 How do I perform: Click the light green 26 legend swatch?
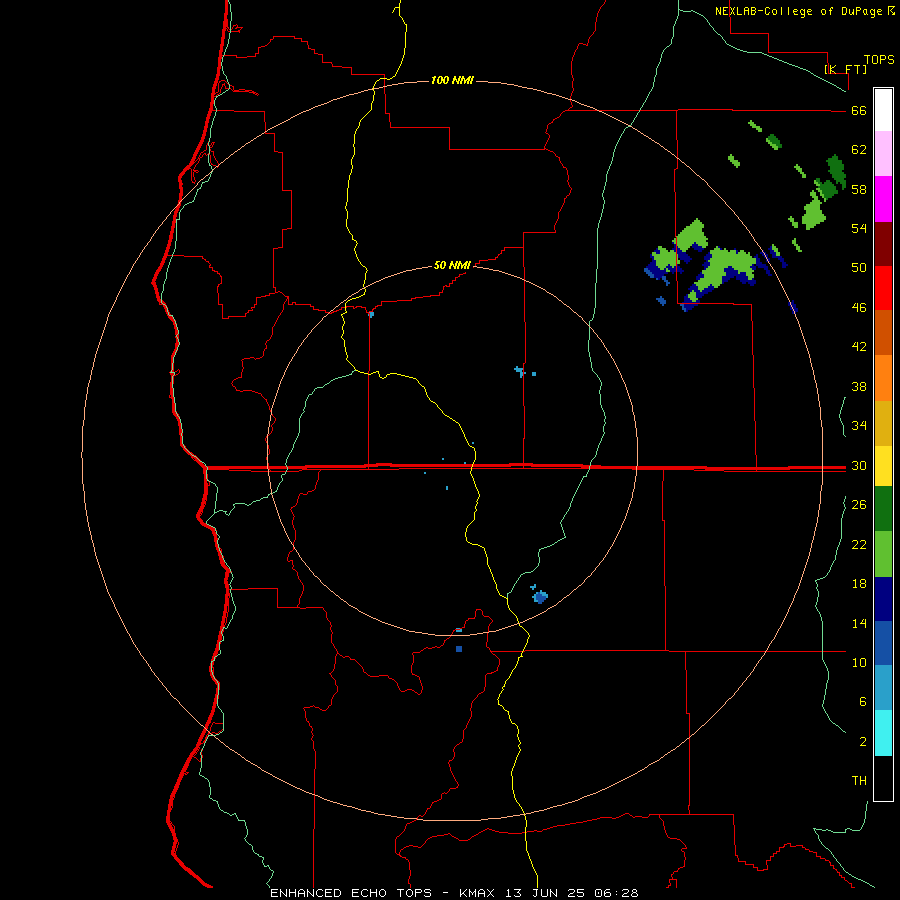883,554
